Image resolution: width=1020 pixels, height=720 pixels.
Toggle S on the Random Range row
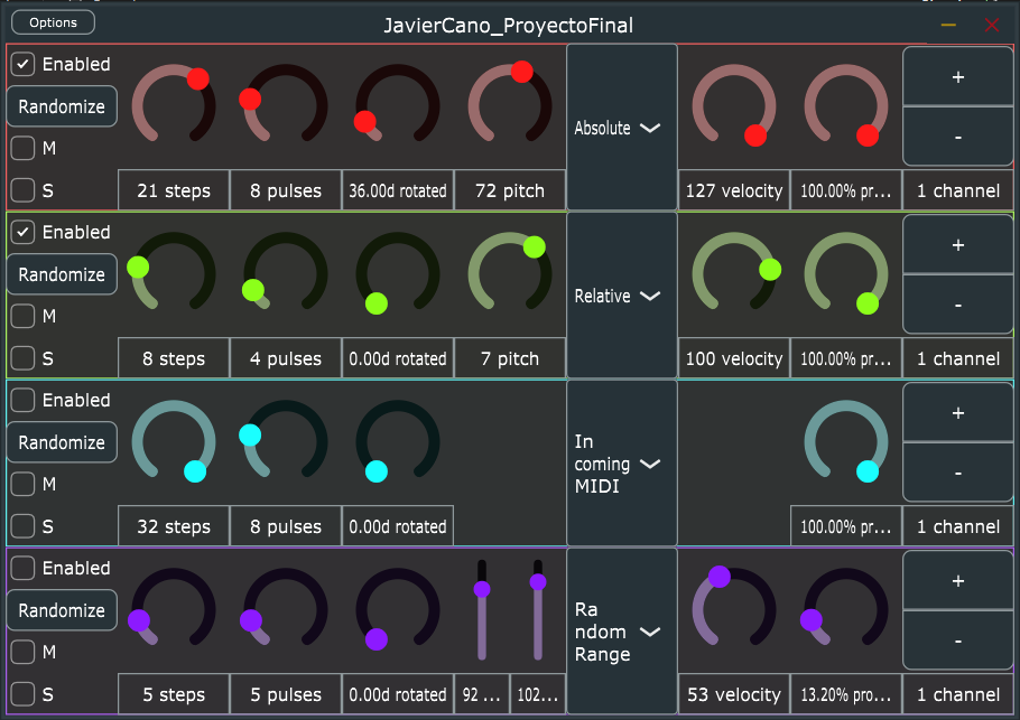tap(22, 694)
